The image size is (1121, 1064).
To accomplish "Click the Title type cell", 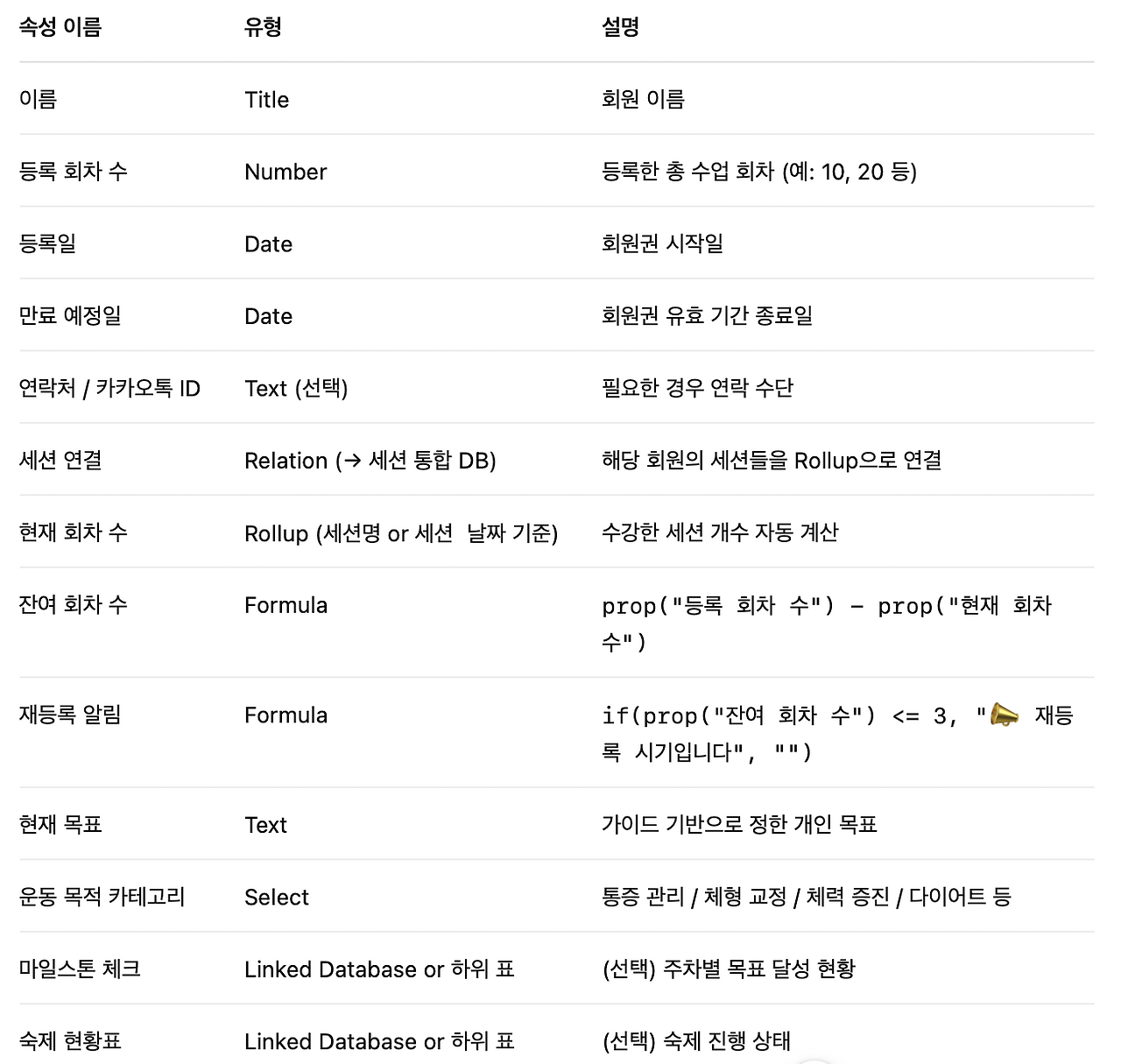I will [x=267, y=100].
